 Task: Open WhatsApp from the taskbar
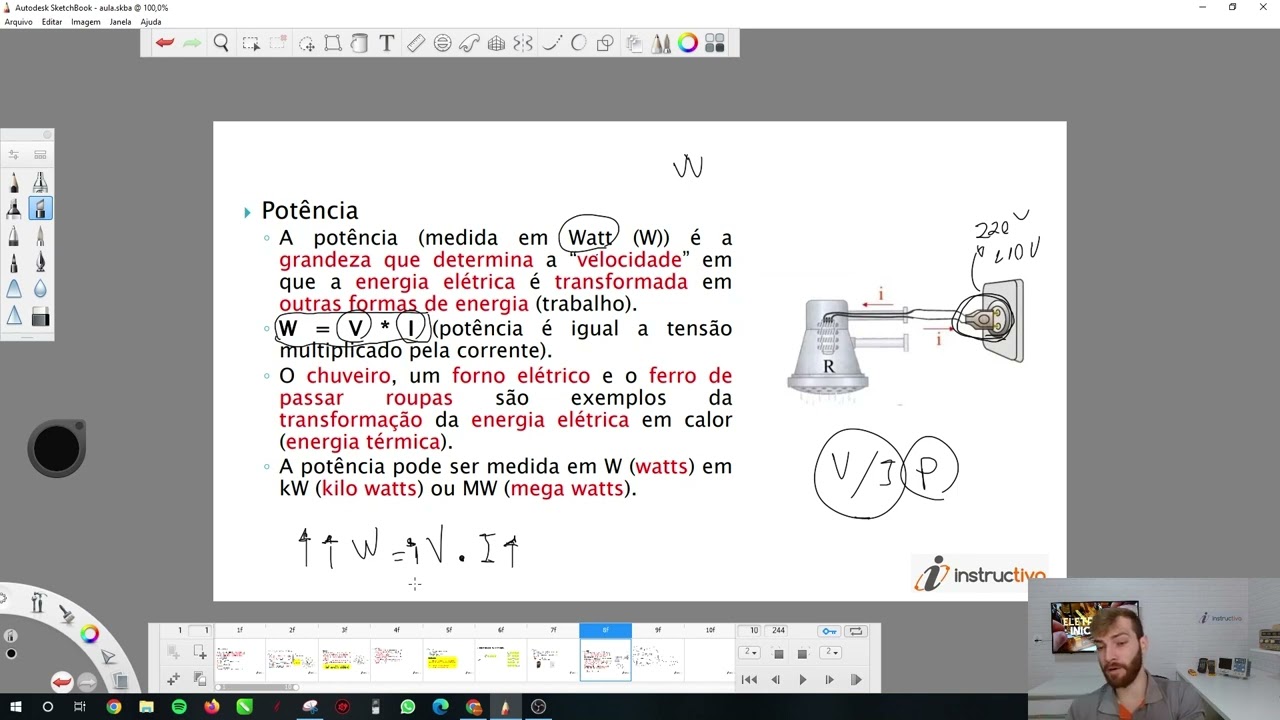tap(407, 707)
